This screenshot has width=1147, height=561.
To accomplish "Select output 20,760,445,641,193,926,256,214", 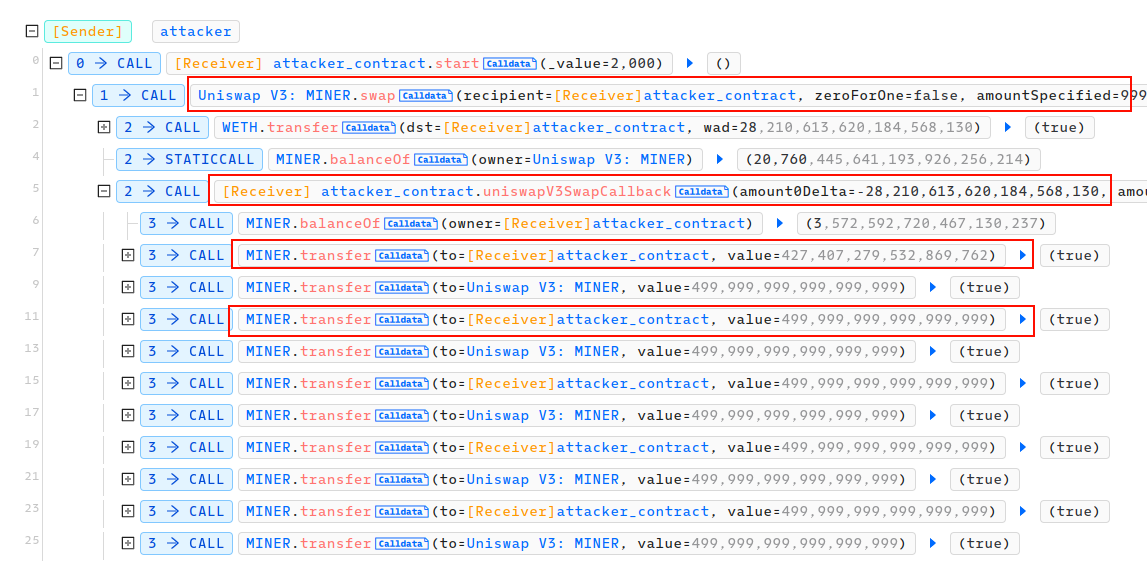I will point(888,159).
